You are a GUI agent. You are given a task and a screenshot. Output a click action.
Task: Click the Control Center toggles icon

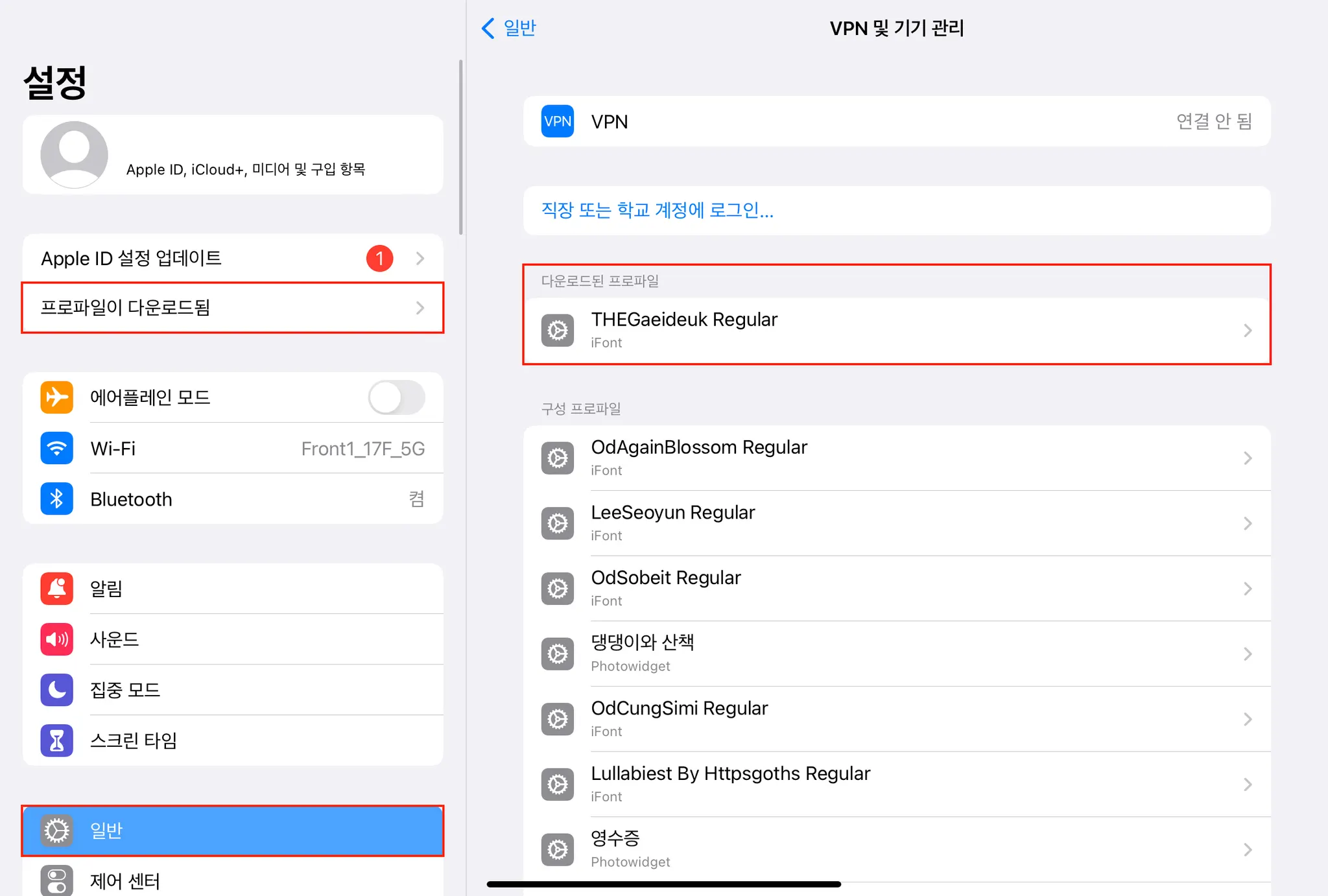click(x=56, y=881)
